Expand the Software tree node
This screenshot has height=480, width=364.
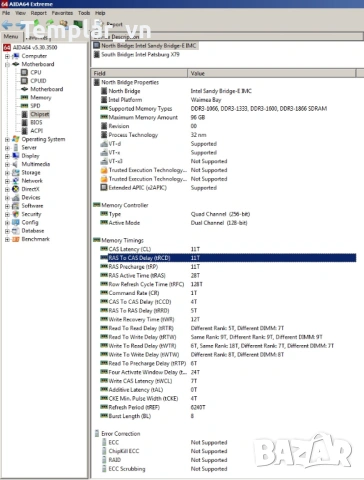[7, 206]
